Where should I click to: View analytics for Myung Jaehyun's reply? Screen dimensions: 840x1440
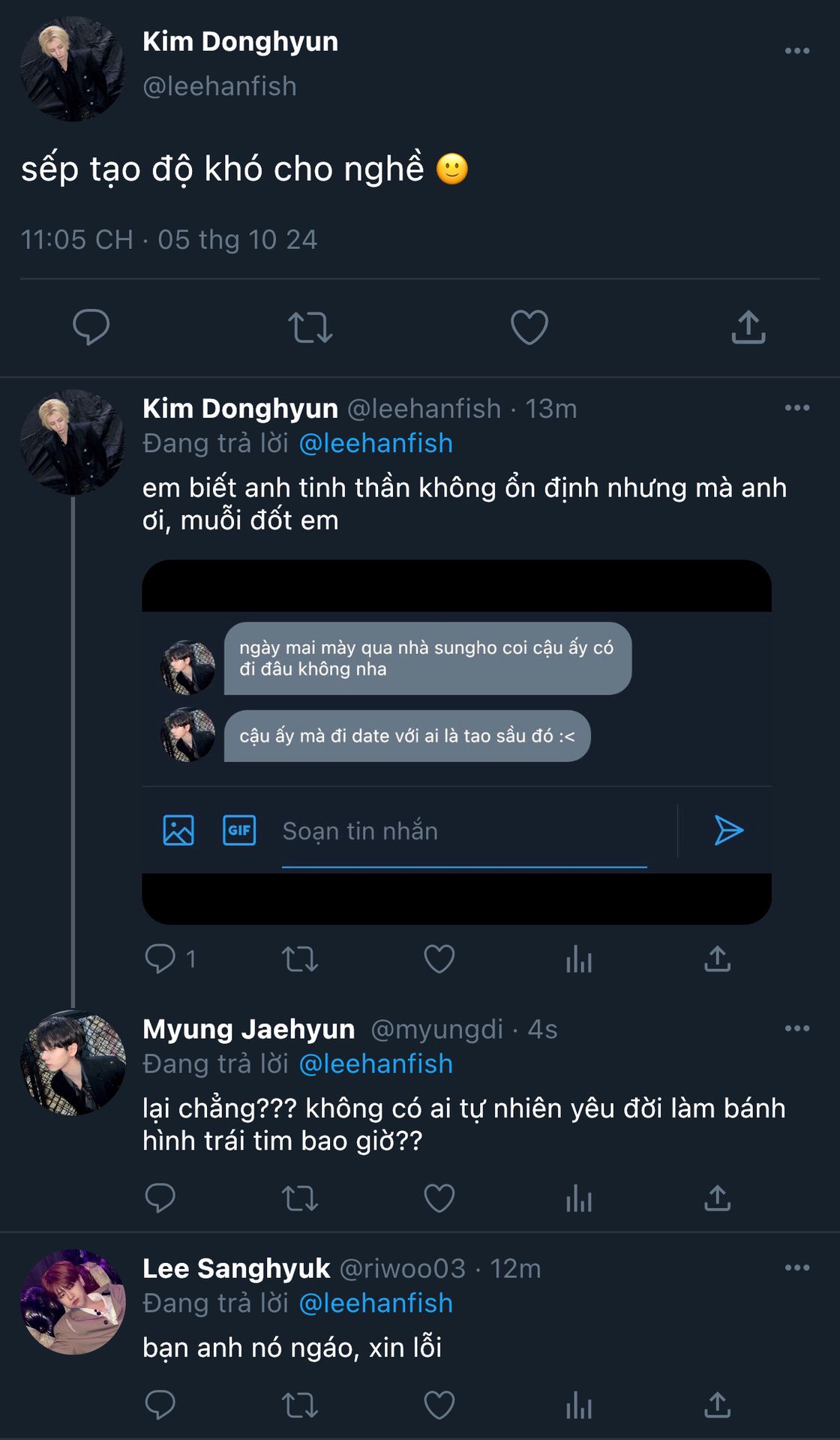coord(579,1198)
